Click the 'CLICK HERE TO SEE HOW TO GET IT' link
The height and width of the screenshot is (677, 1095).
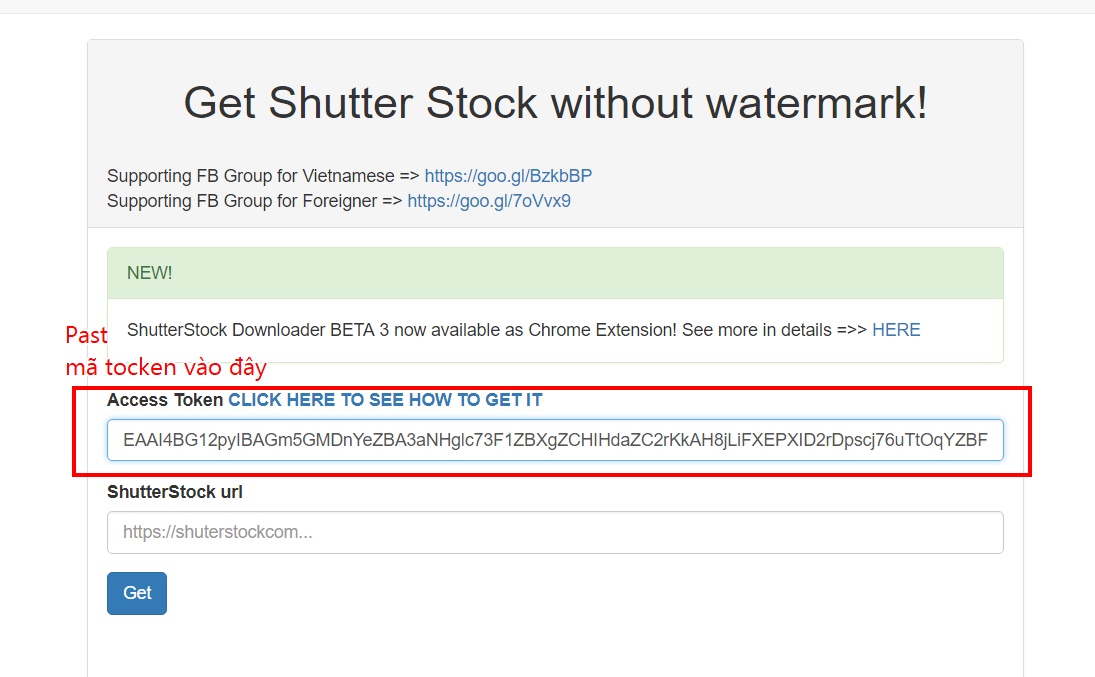[385, 400]
